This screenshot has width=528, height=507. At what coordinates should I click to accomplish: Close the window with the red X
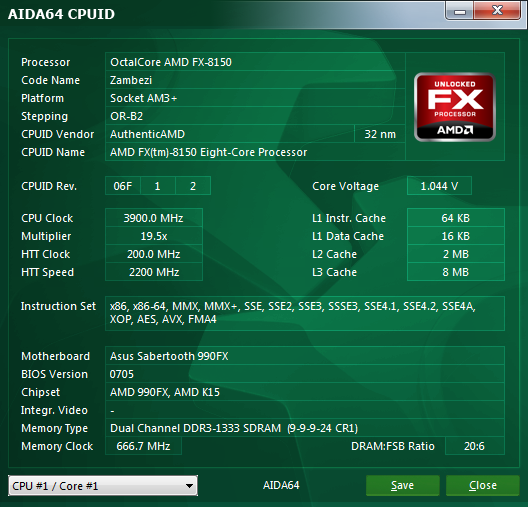497,11
